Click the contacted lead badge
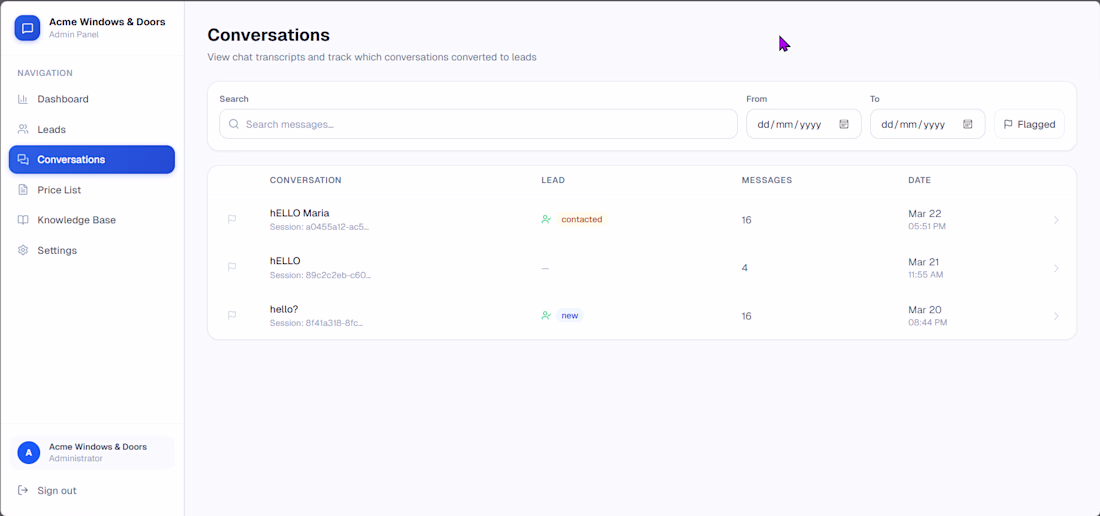Image resolution: width=1100 pixels, height=516 pixels. [x=581, y=219]
